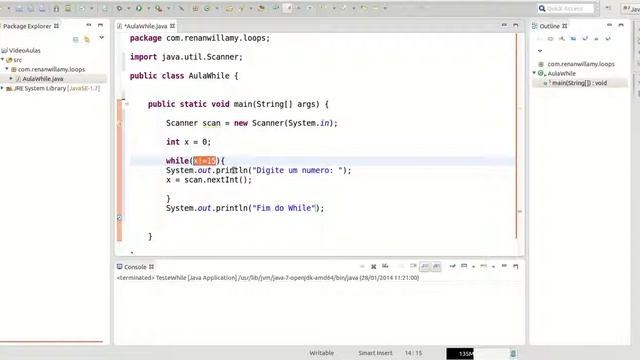640x360 pixels.
Task: Click the Writable status bar entry
Action: (x=322, y=353)
